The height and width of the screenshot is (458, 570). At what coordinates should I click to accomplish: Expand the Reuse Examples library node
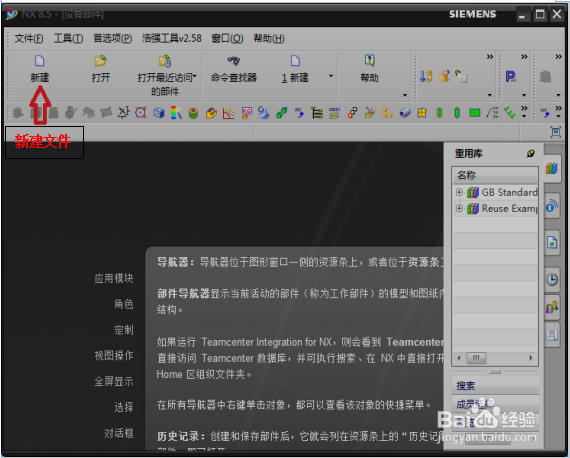tap(459, 208)
